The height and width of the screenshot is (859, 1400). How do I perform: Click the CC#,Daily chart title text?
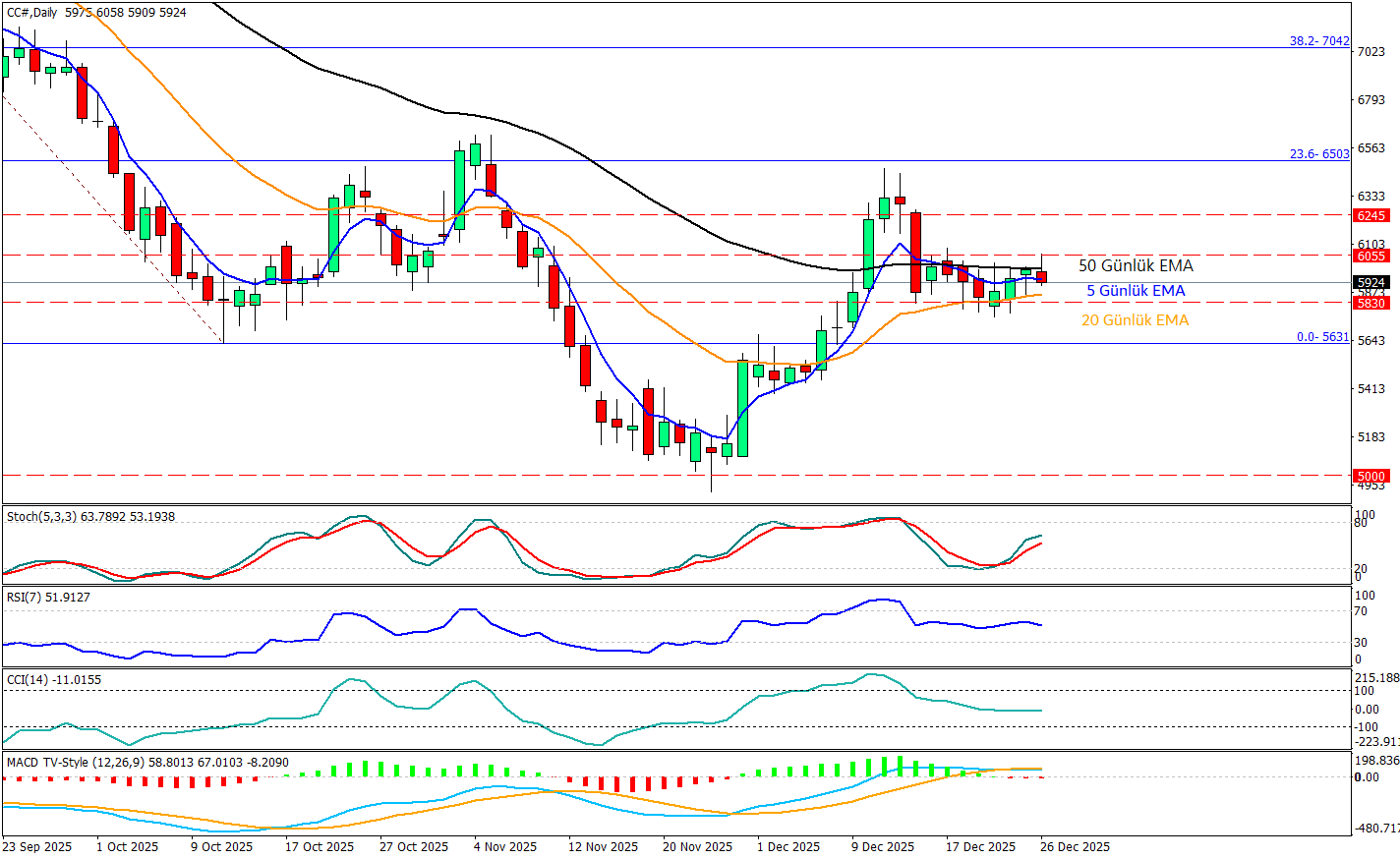(32, 13)
